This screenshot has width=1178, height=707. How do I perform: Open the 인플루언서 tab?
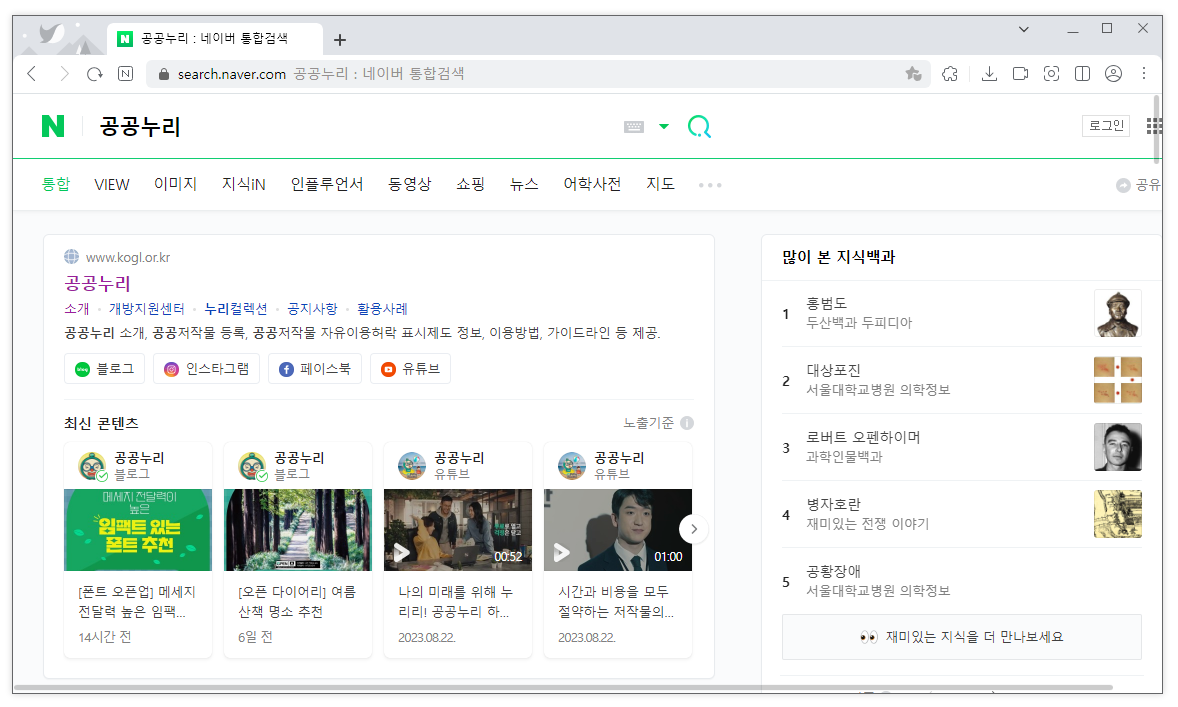[x=327, y=184]
